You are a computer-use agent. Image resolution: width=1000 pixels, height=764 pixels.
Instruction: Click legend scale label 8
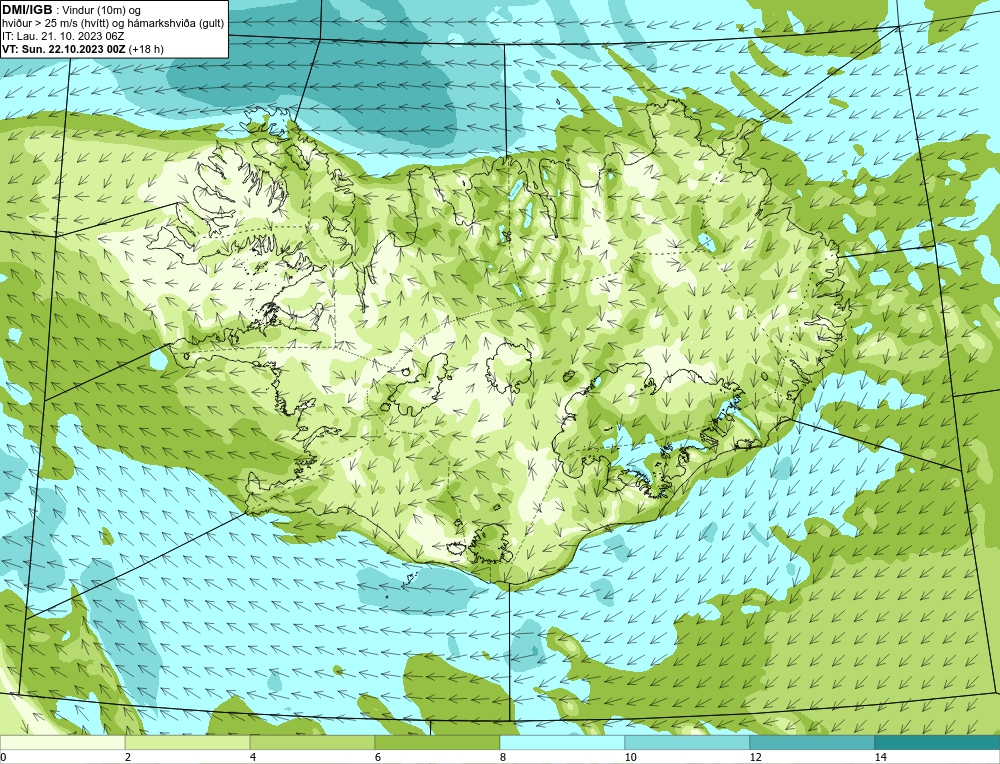tap(503, 757)
